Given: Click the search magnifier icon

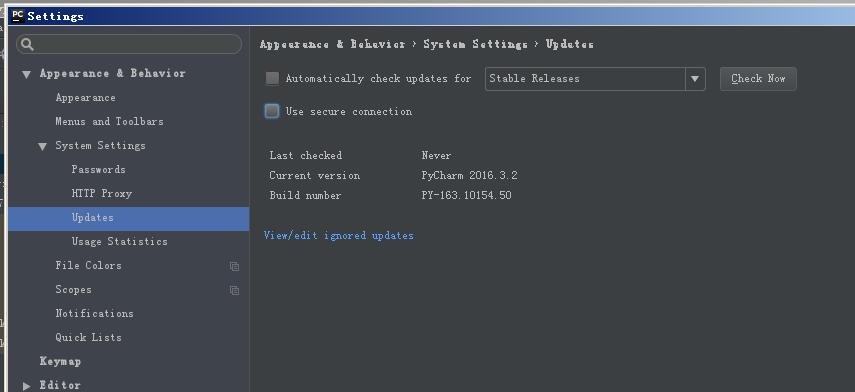Looking at the screenshot, I should coord(27,45).
